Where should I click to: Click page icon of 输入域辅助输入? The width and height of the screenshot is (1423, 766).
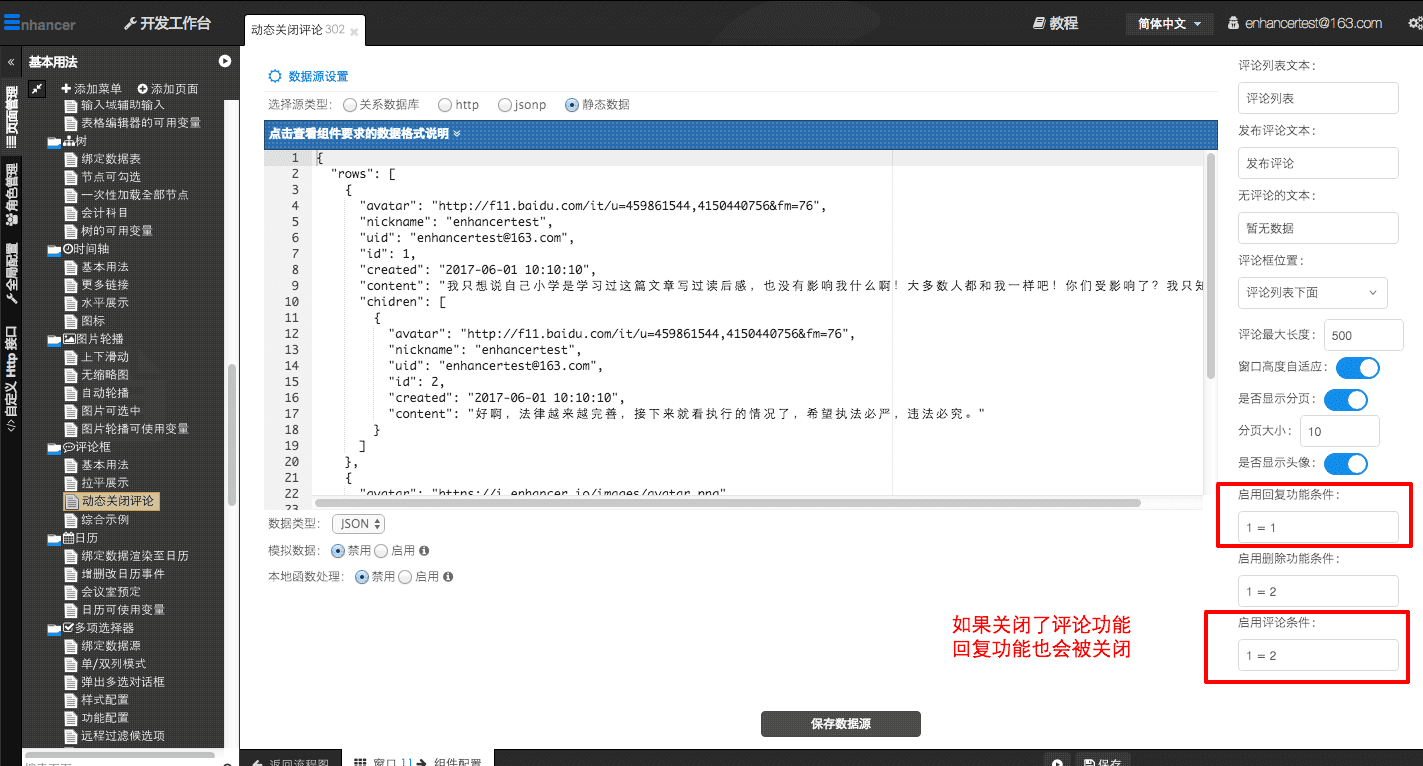click(71, 105)
